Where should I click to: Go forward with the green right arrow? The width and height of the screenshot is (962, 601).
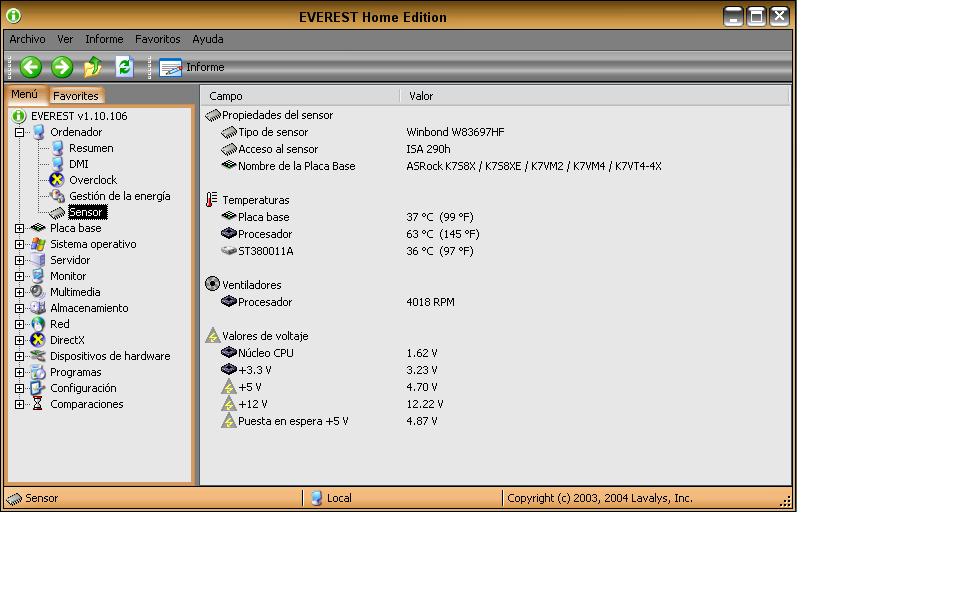pyautogui.click(x=62, y=67)
